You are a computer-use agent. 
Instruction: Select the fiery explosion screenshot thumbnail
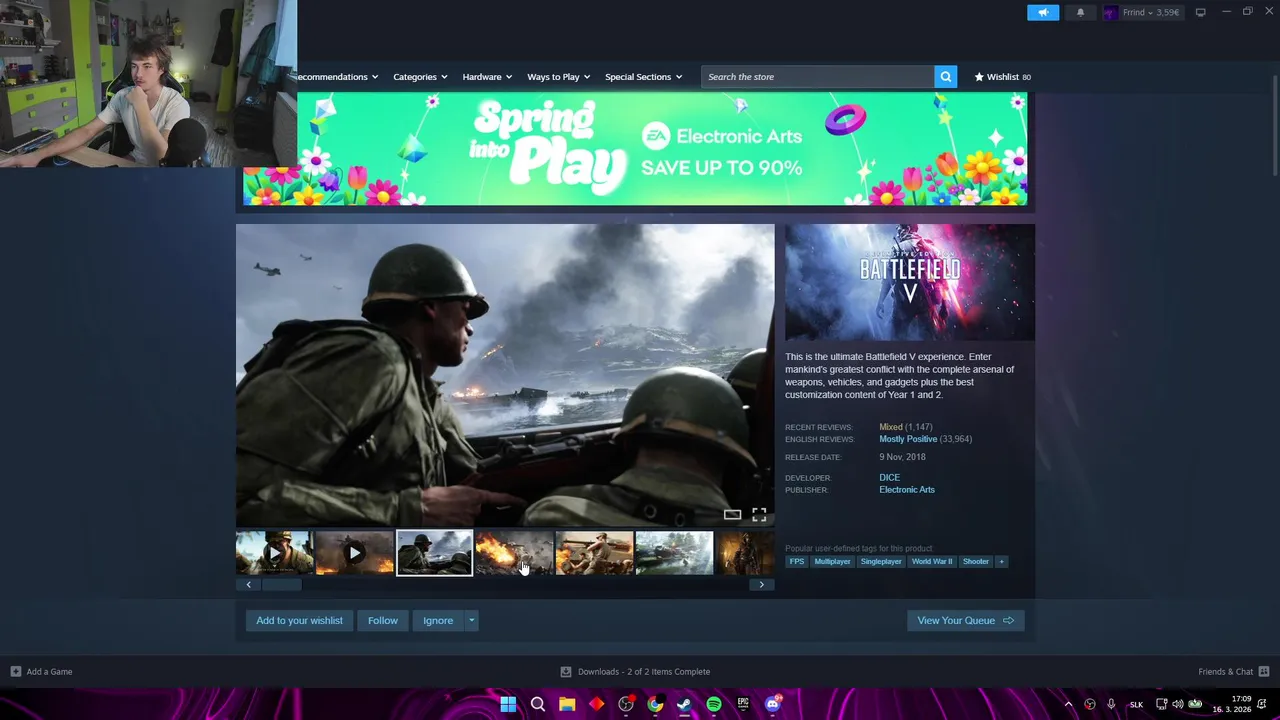[514, 553]
